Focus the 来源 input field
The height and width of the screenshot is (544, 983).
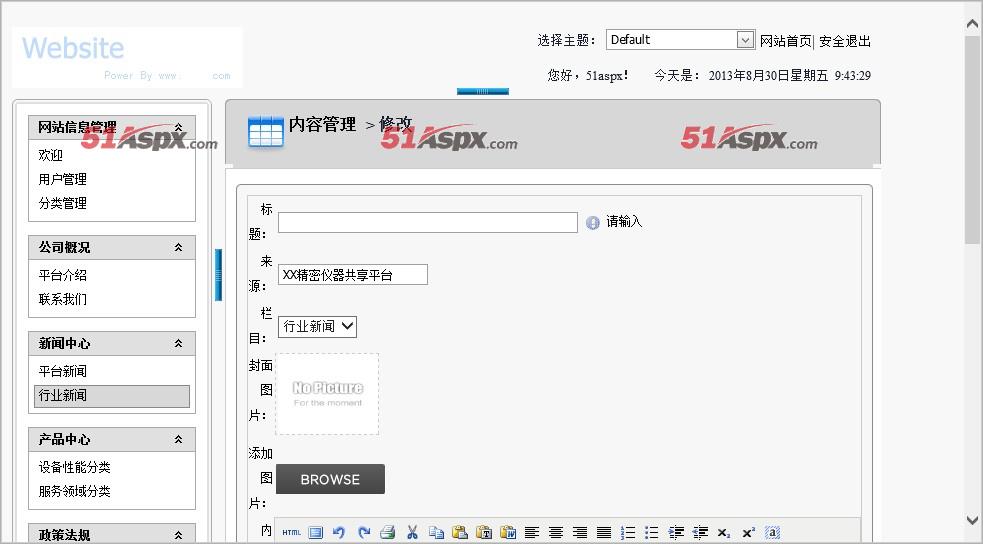pos(353,275)
